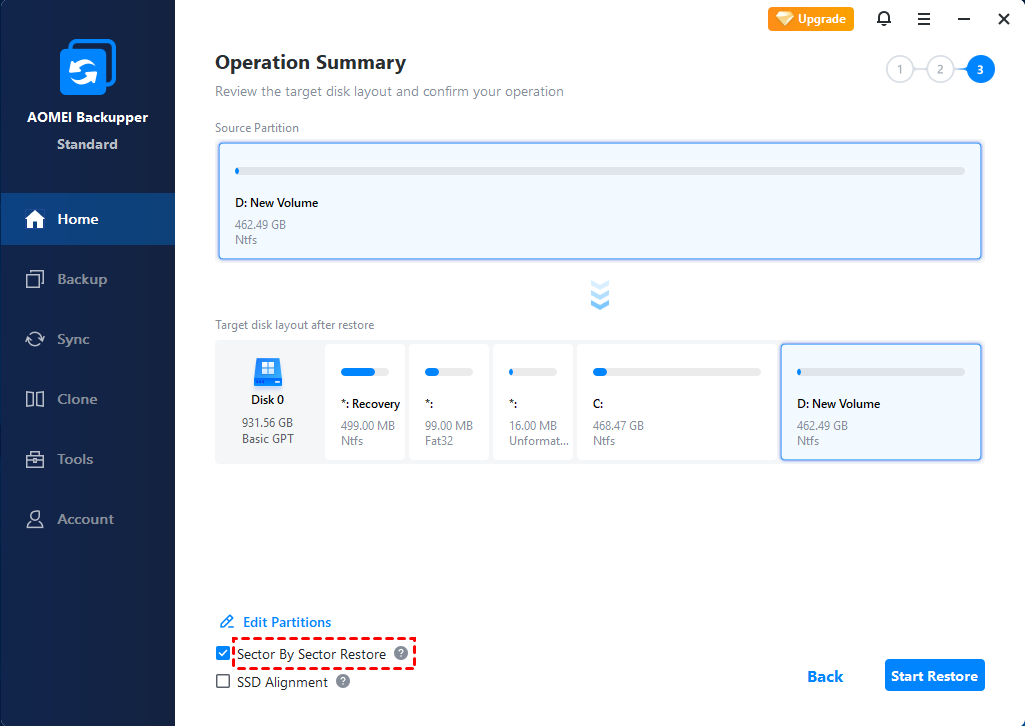
Task: Open the Backup menu item
Action: pos(88,279)
